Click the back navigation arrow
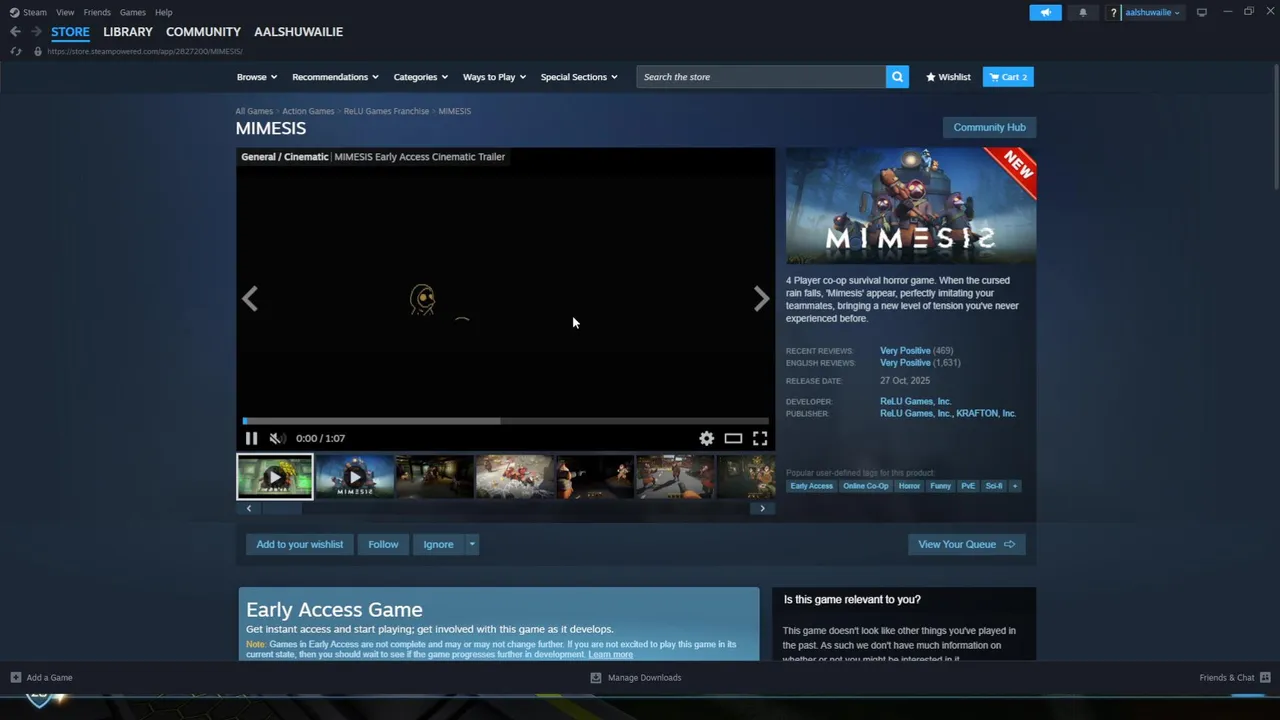The width and height of the screenshot is (1280, 720). point(15,32)
